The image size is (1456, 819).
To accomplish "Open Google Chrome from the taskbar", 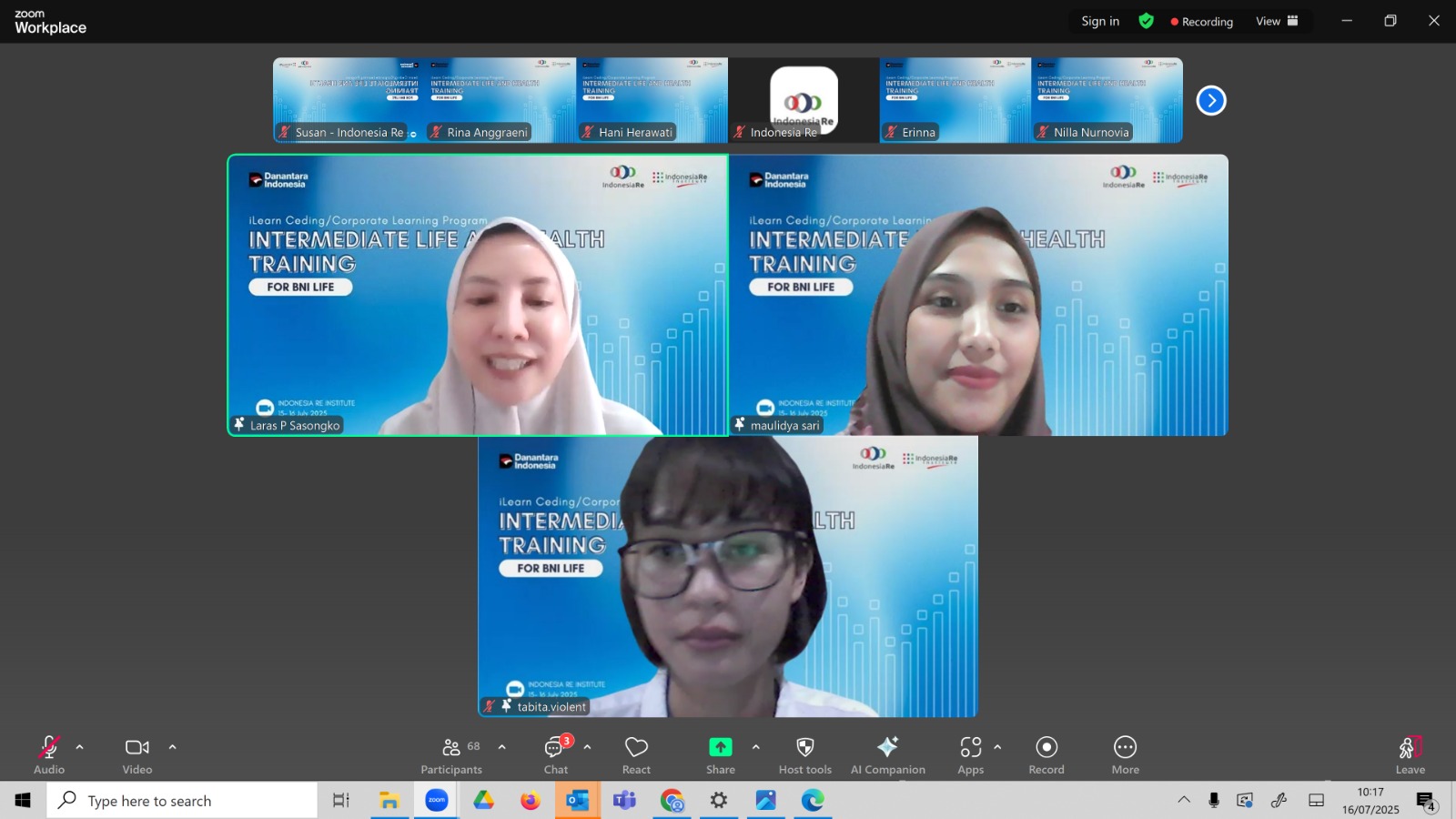I will click(x=672, y=801).
